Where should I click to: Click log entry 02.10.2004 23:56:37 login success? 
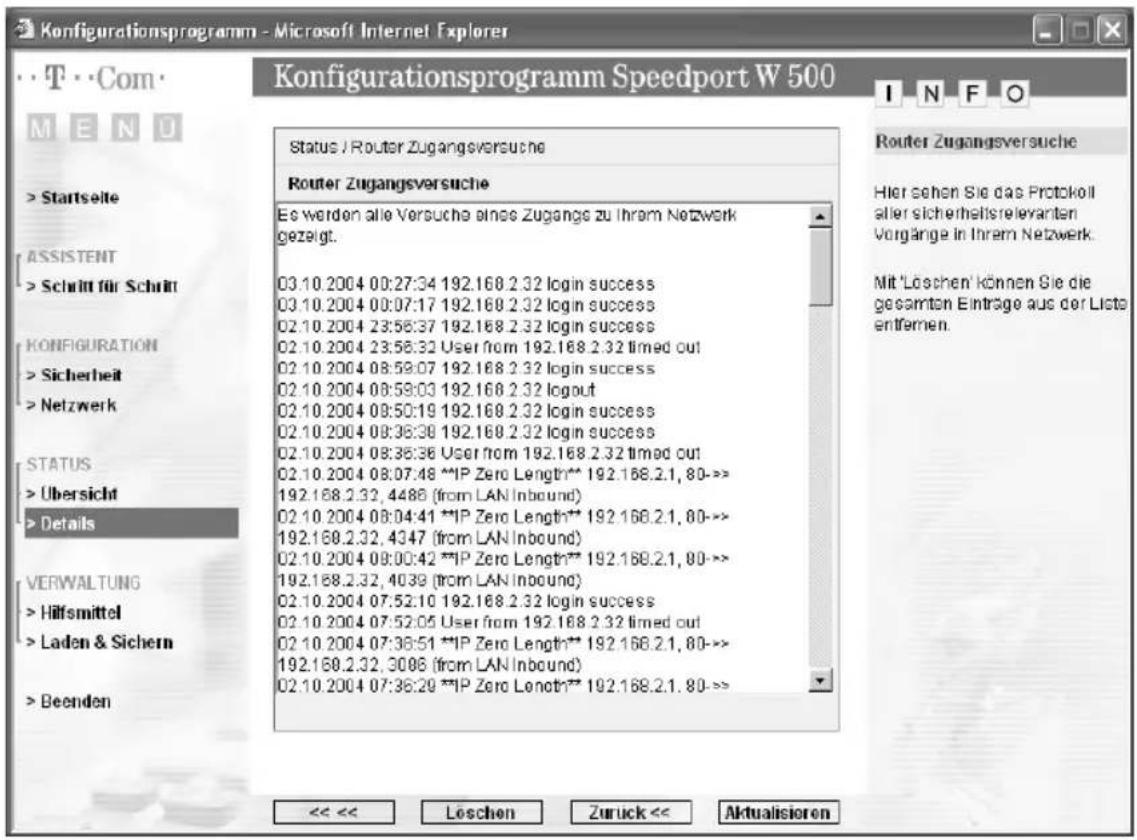coord(466,326)
